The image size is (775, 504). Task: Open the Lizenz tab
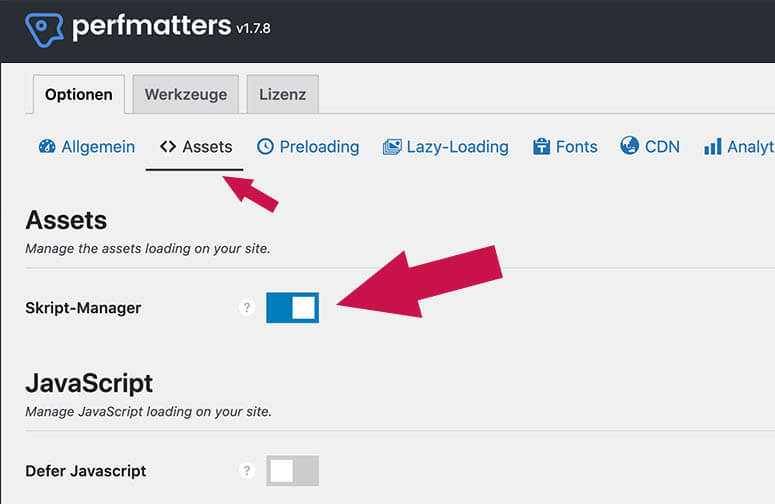click(283, 94)
